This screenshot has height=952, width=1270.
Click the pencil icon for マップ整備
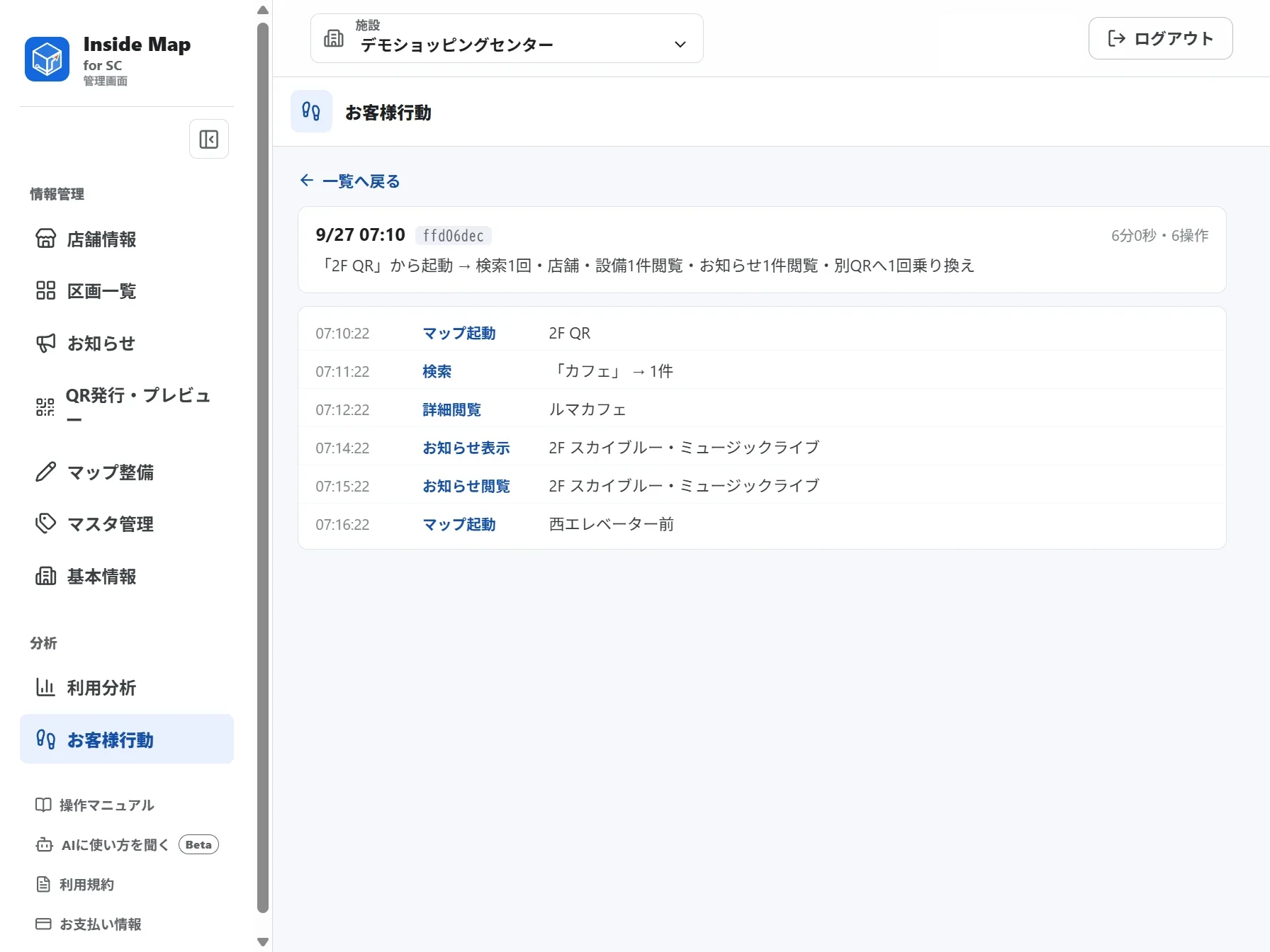tap(45, 472)
